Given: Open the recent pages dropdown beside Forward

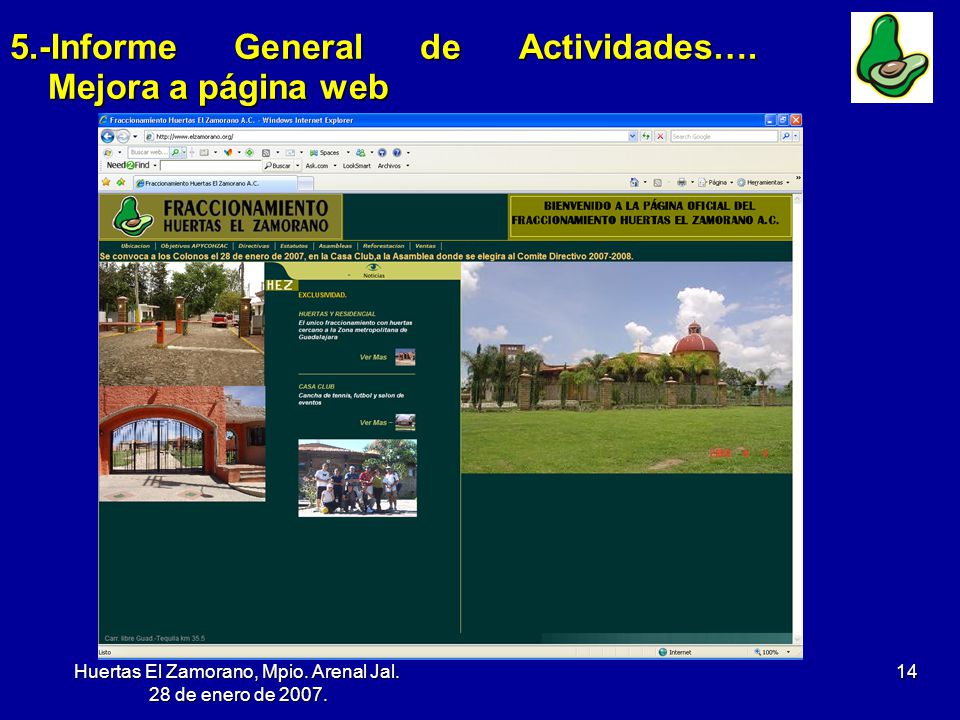Looking at the screenshot, I should tap(135, 137).
